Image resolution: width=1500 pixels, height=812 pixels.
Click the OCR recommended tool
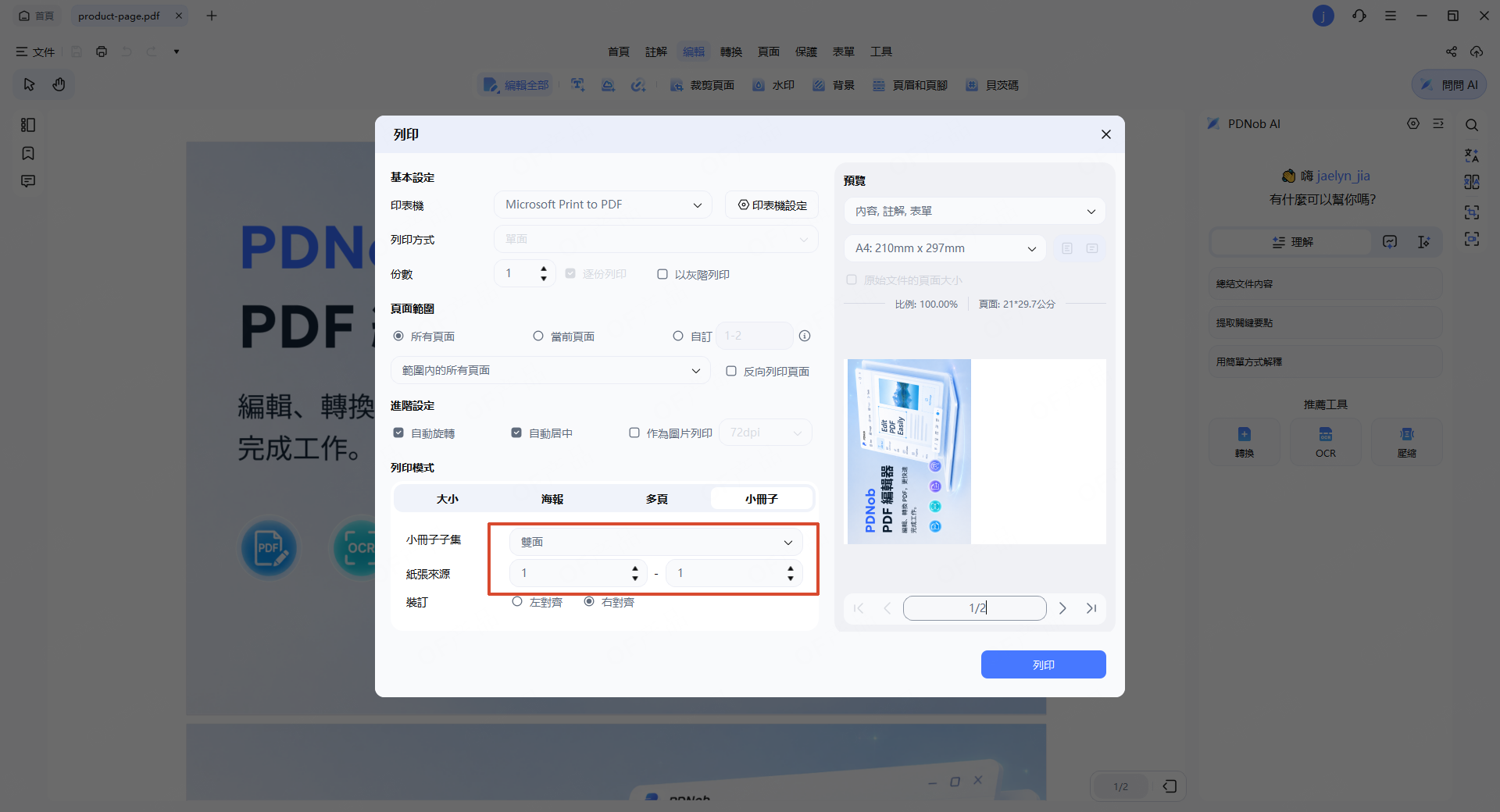(x=1326, y=442)
